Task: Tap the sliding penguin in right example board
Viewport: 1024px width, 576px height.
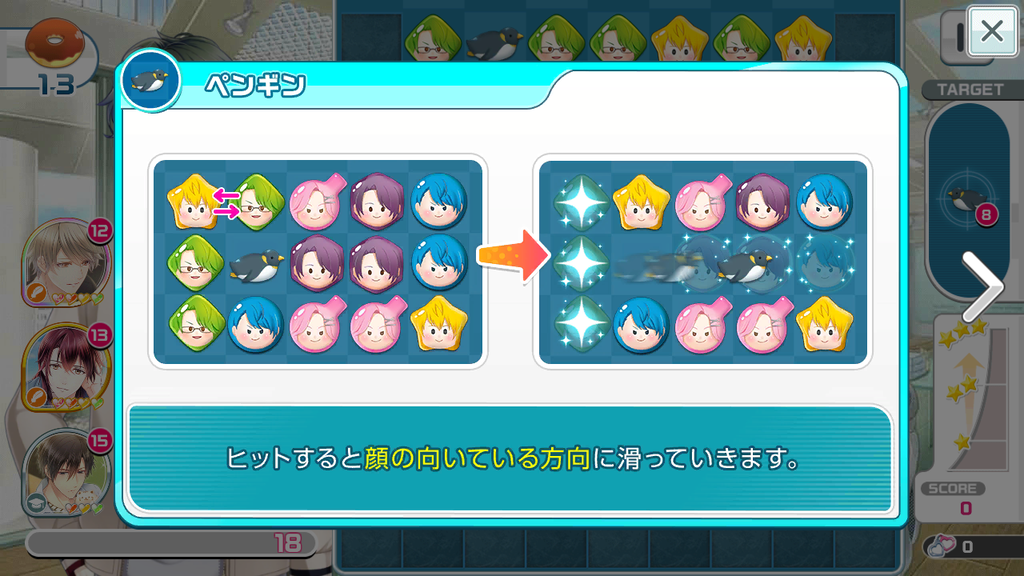Action: point(744,266)
